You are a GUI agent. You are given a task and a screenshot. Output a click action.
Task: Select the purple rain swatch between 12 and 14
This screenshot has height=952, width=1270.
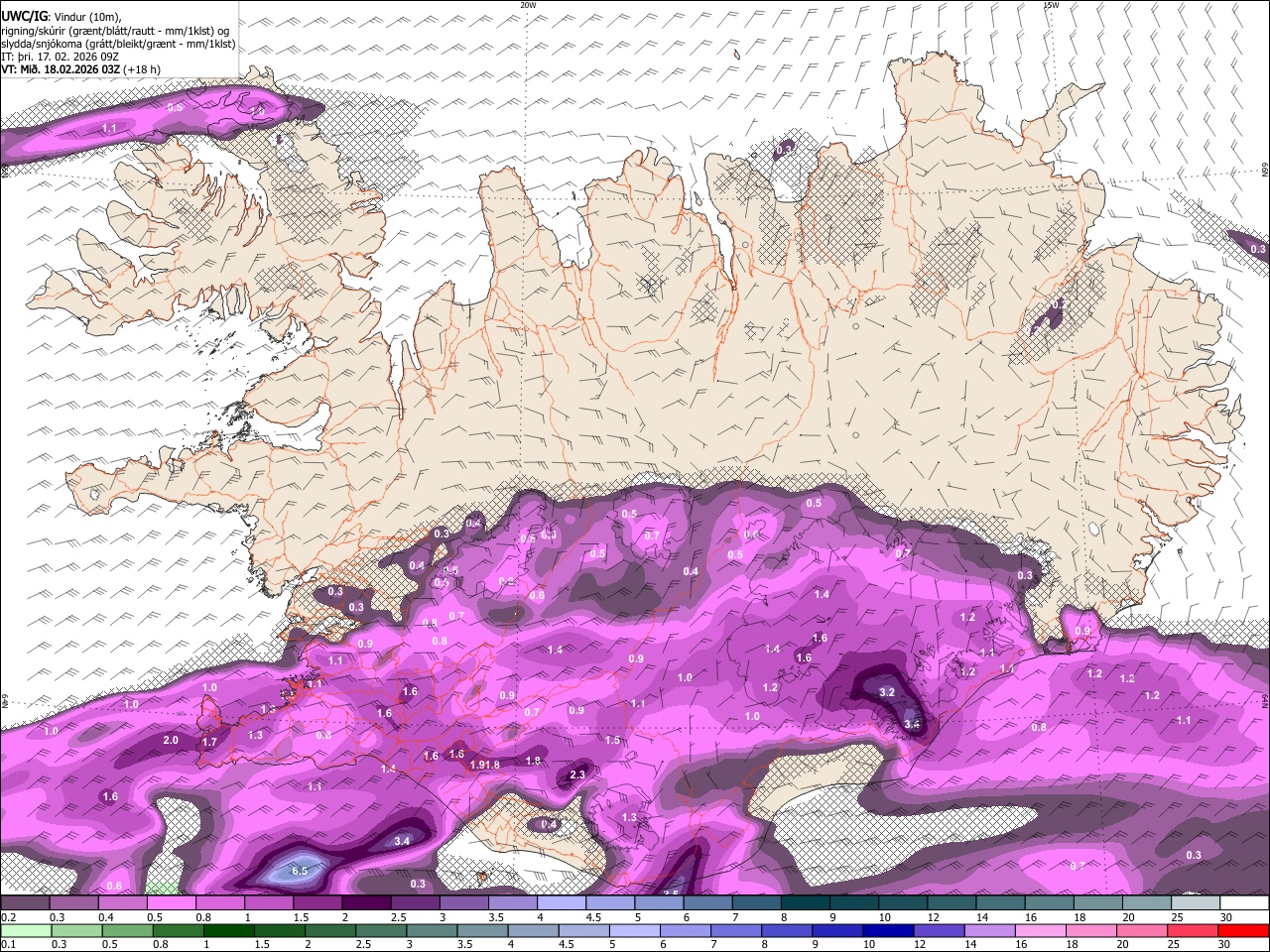[x=938, y=930]
